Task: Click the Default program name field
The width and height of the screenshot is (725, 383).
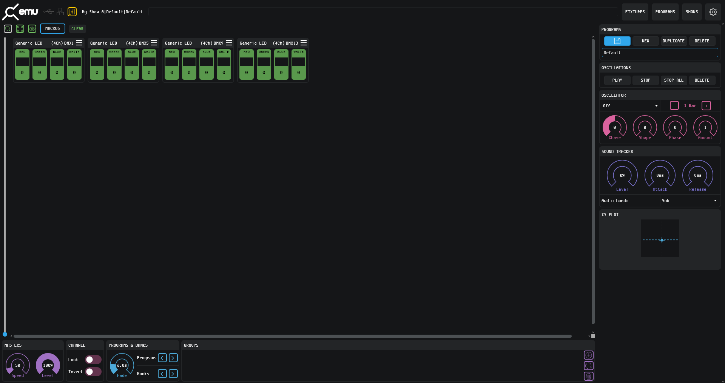Action: (660, 53)
